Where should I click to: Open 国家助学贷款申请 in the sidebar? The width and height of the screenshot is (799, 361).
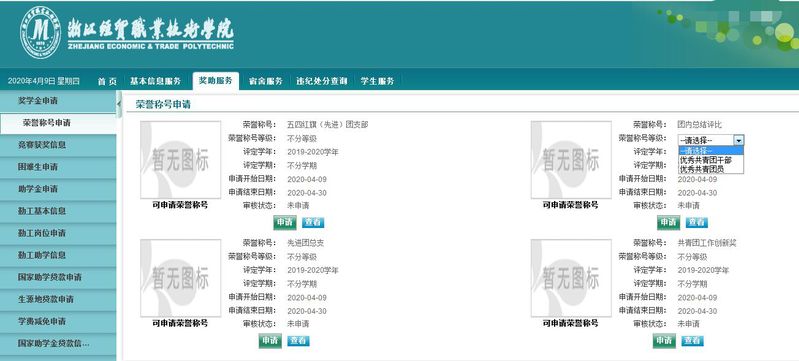pyautogui.click(x=58, y=277)
